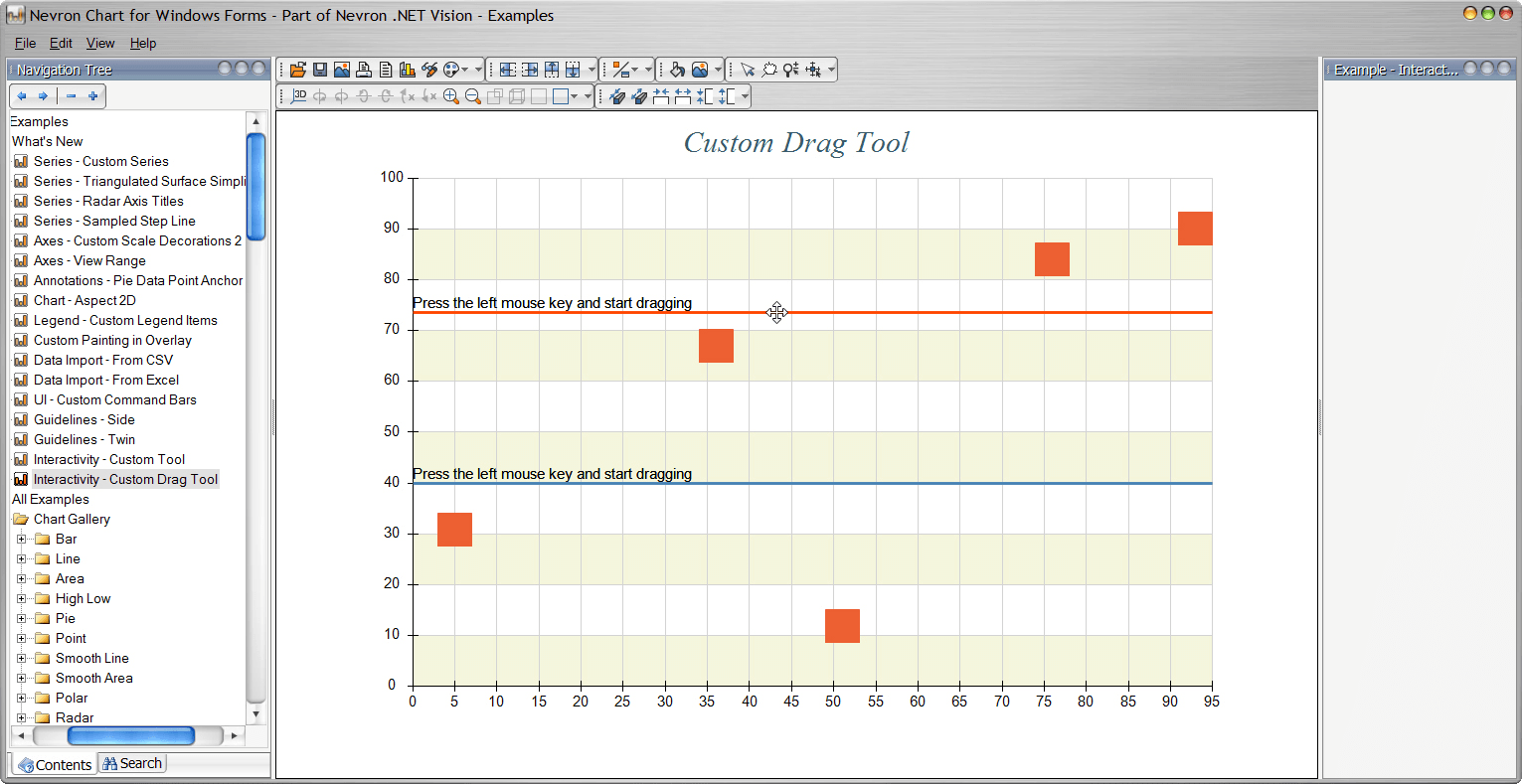The height and width of the screenshot is (784, 1522).
Task: Expand the Pie folder node
Action: (21, 618)
